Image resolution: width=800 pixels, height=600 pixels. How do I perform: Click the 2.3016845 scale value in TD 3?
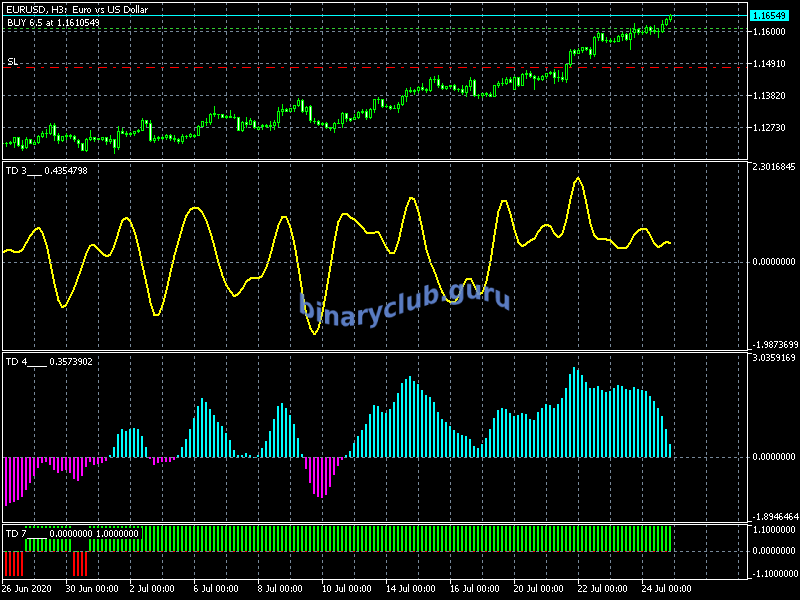click(x=772, y=167)
